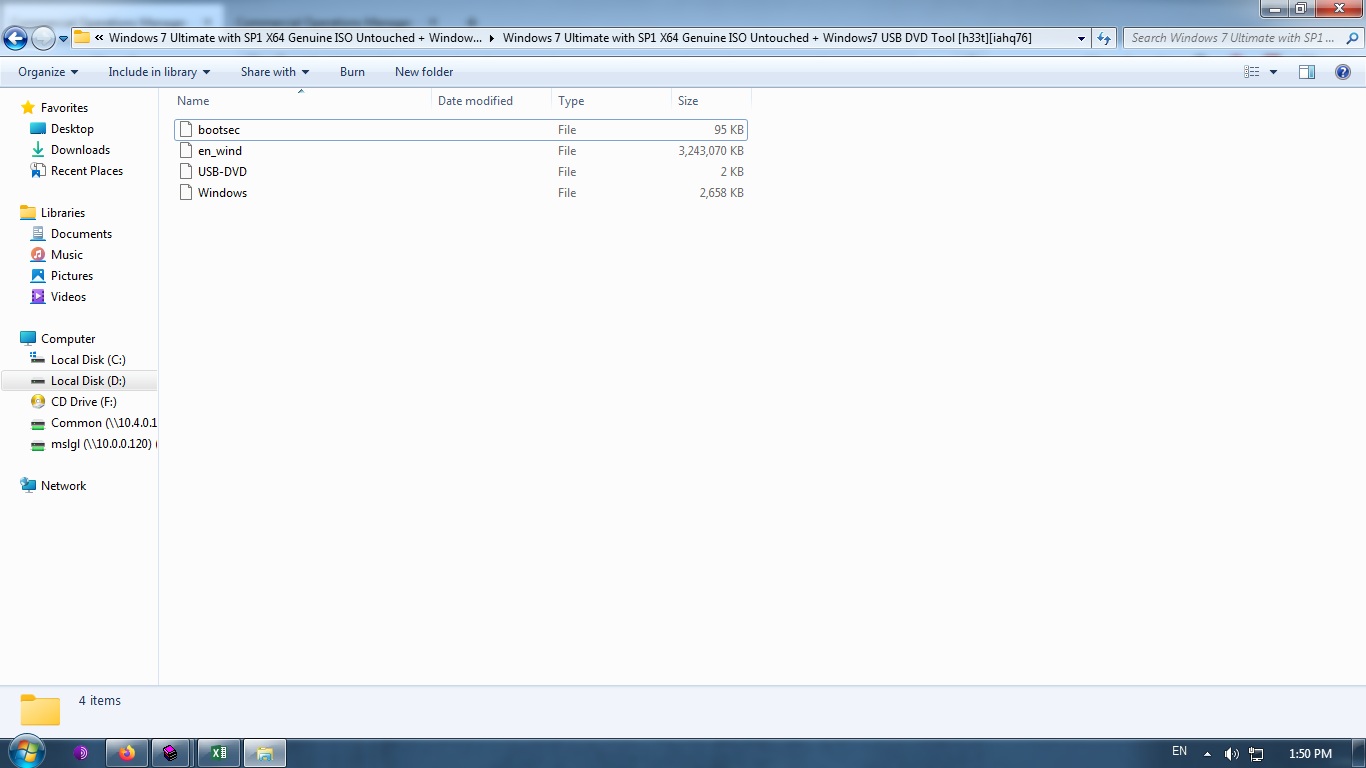Screen dimensions: 1366x768
Task: Select Network in the navigation pane
Action: [63, 486]
